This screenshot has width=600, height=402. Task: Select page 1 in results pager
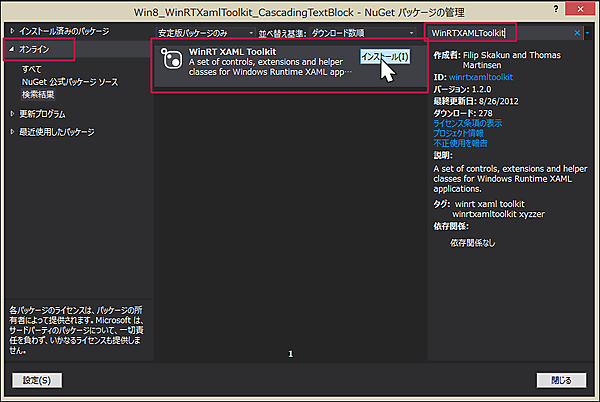click(290, 353)
